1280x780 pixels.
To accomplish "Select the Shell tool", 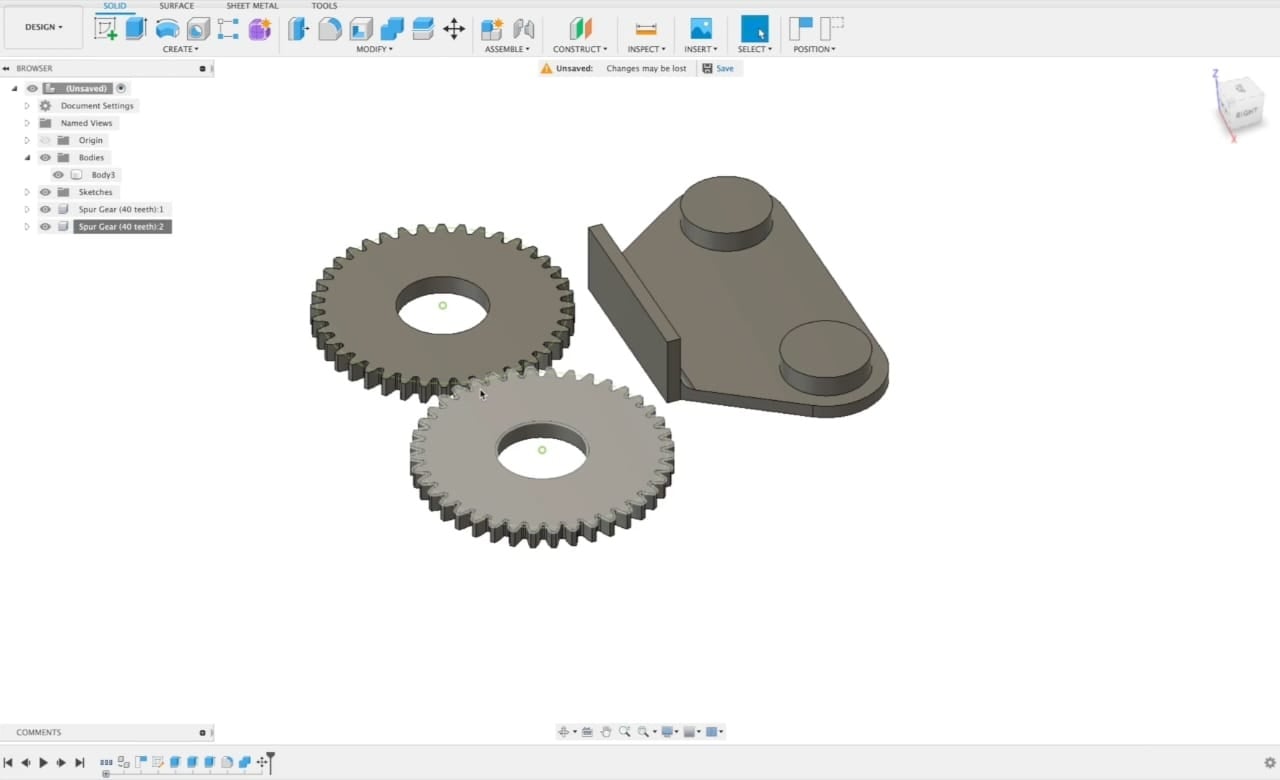I will coord(361,29).
